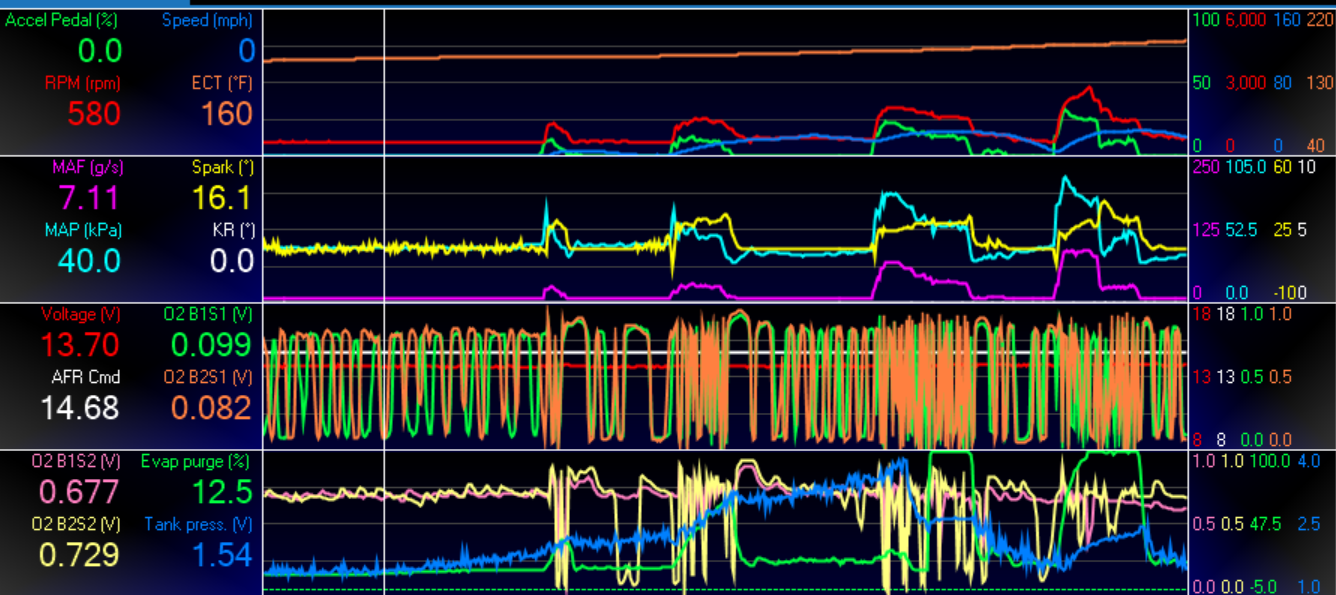The width and height of the screenshot is (1336, 595).
Task: Select the Voltage reading 13.70
Action: tap(79, 345)
